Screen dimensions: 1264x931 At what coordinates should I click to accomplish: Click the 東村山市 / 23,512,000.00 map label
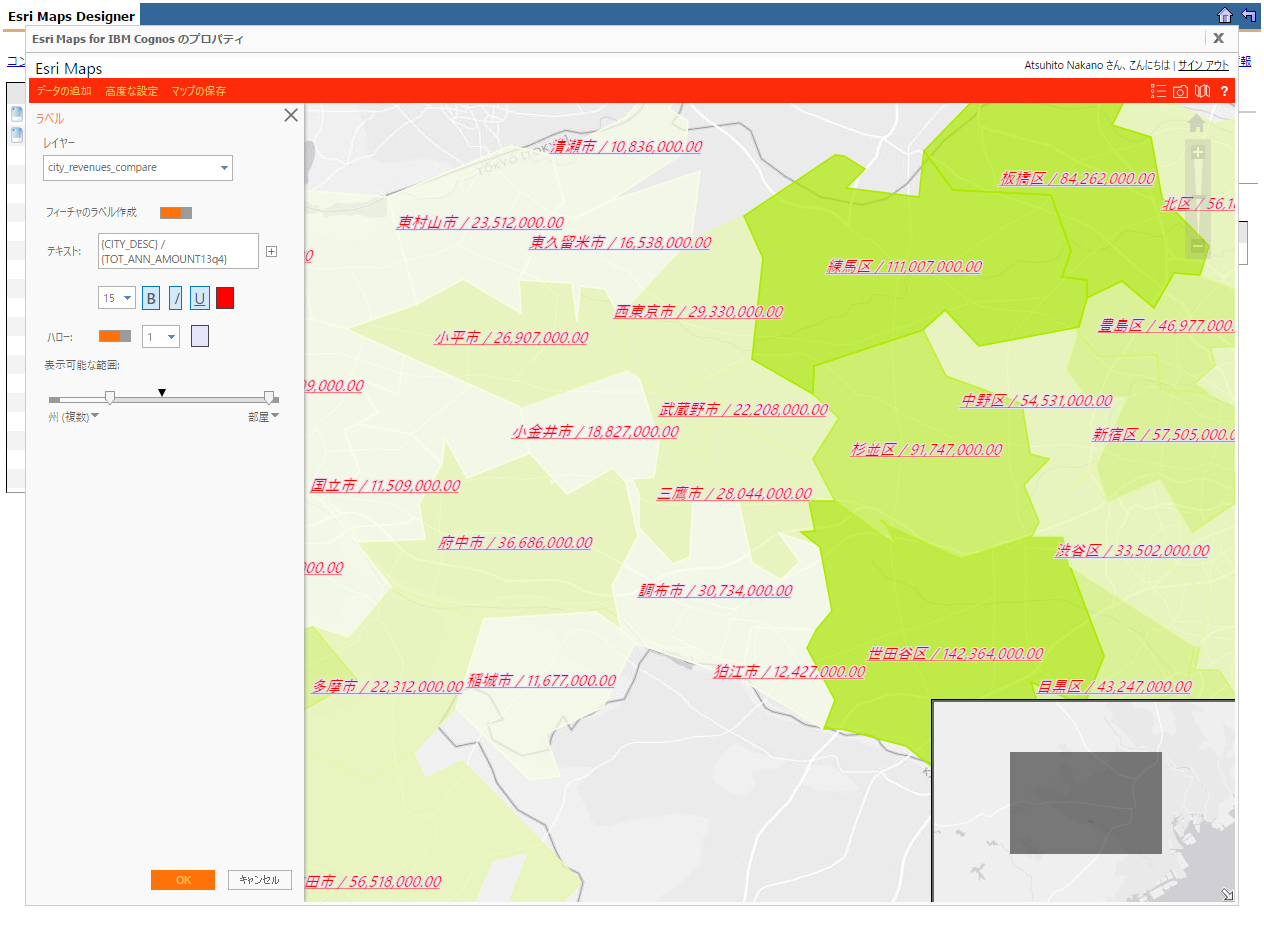point(480,223)
